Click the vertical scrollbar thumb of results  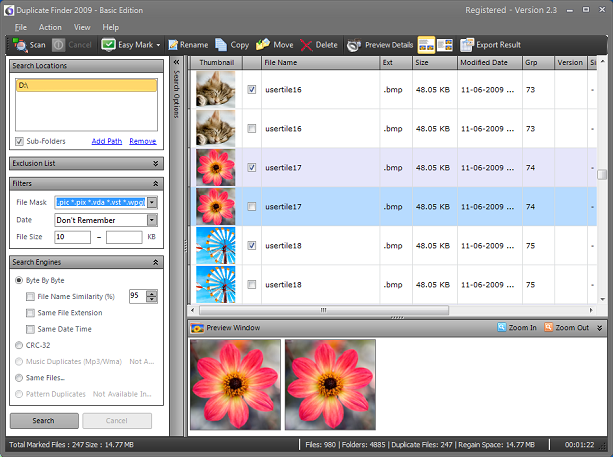coord(602,174)
